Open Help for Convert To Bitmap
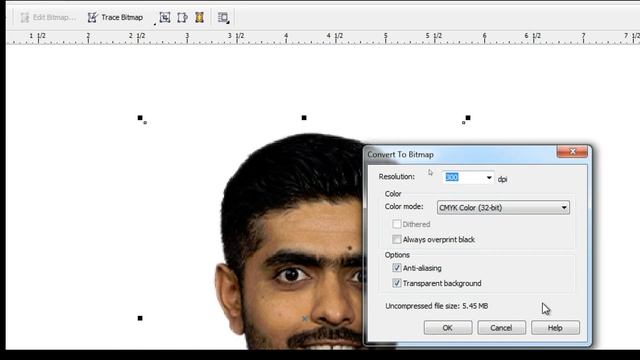640x360 pixels. coord(555,328)
